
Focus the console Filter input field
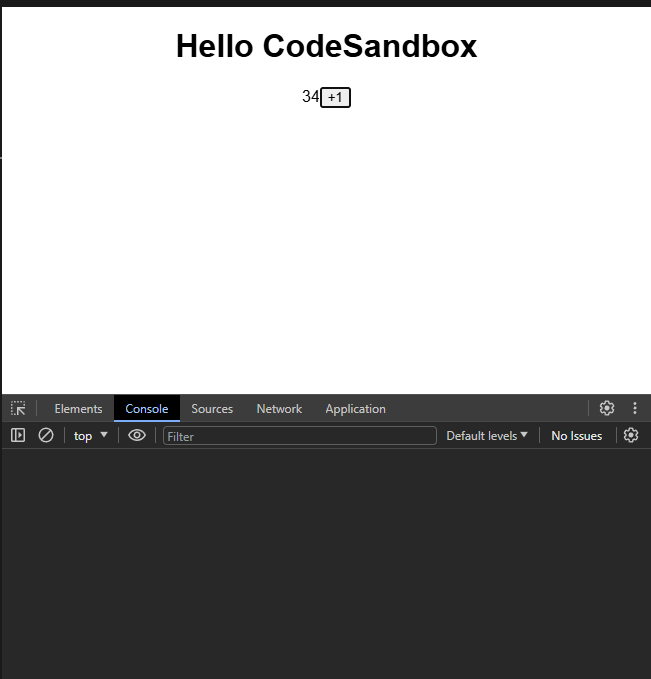(299, 436)
